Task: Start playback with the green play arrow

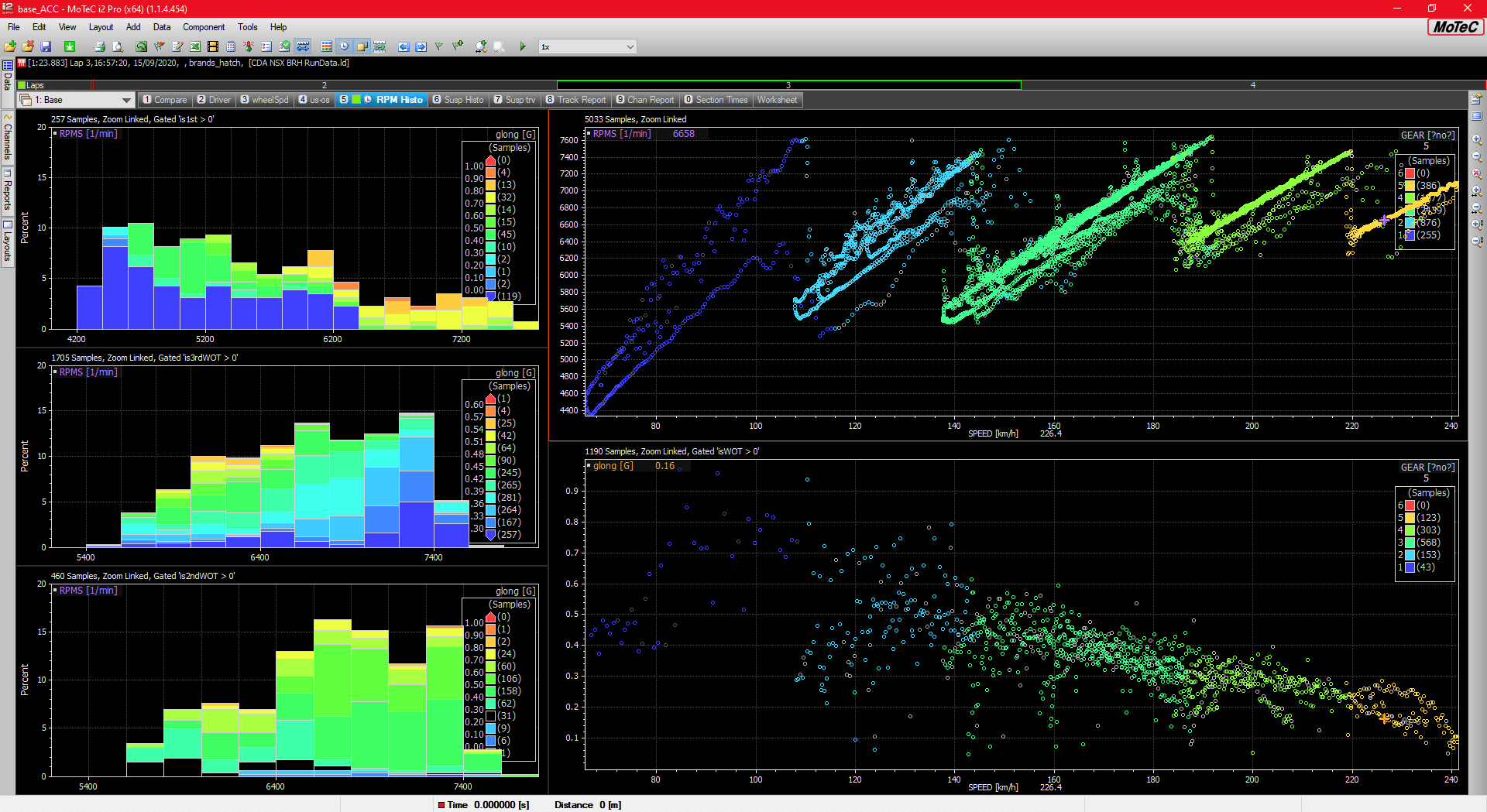Action: pos(524,46)
